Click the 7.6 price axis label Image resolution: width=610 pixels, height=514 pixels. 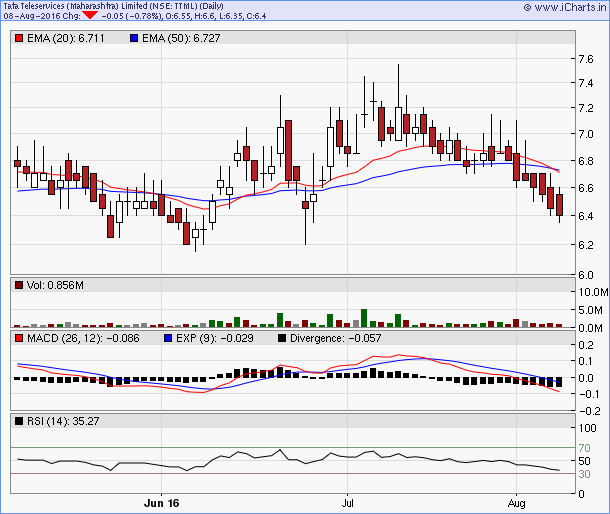click(585, 59)
